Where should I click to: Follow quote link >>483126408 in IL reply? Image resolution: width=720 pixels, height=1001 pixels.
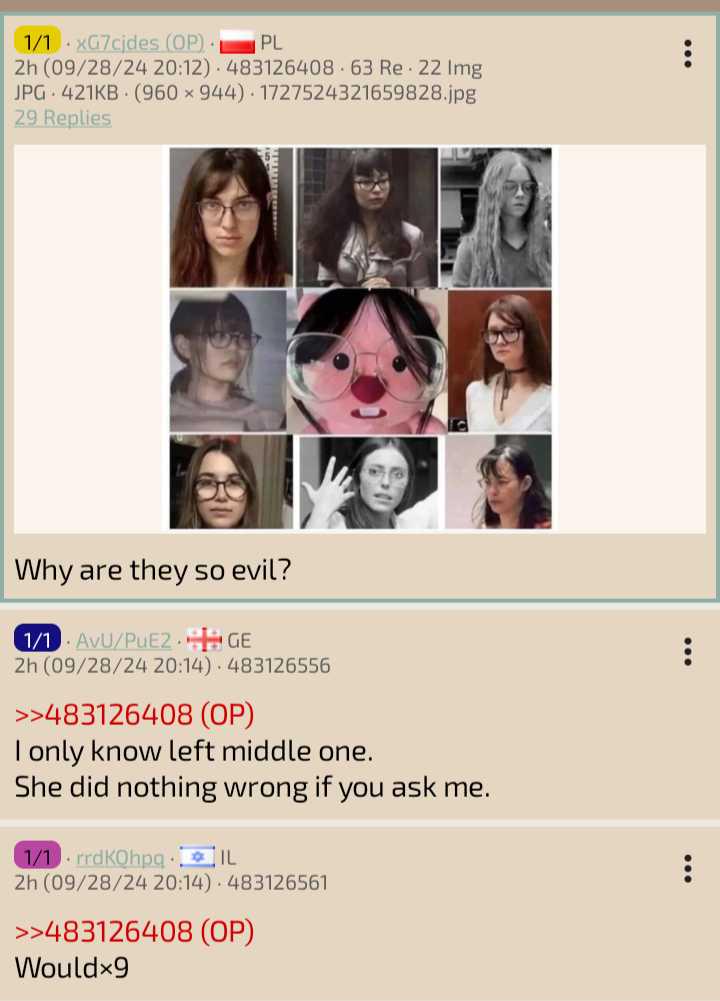click(134, 931)
